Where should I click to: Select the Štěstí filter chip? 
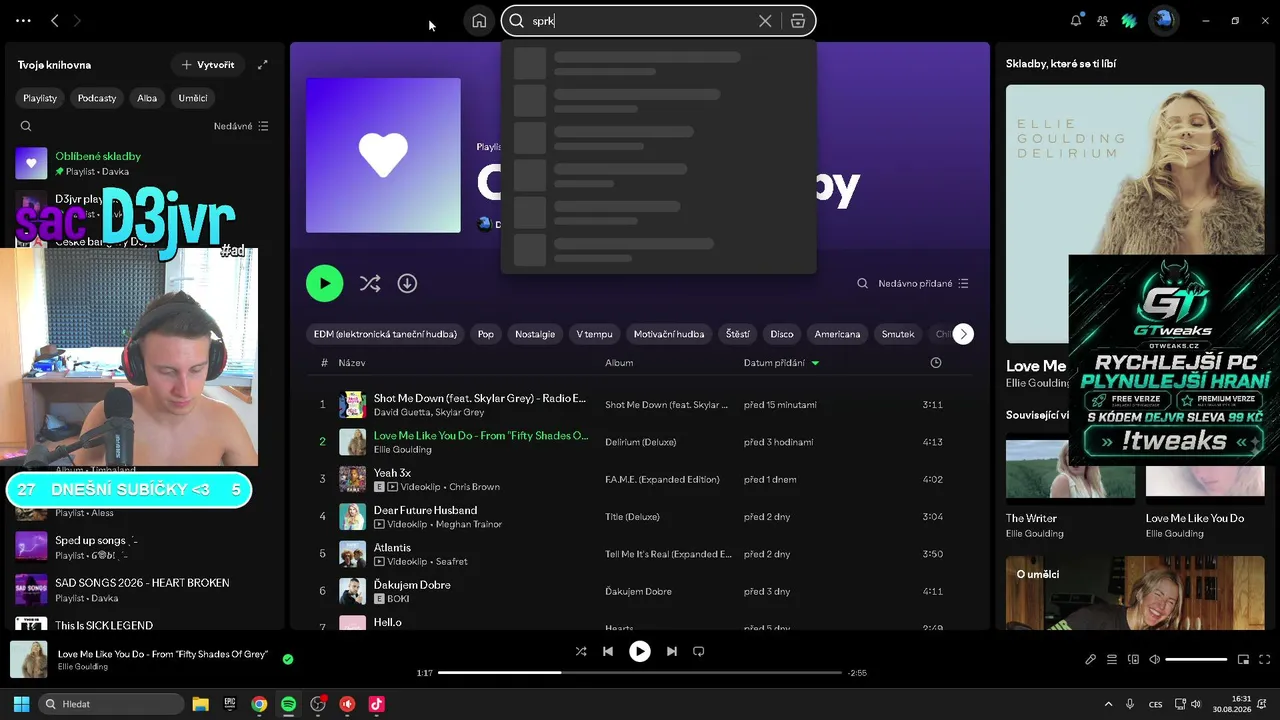coord(738,334)
